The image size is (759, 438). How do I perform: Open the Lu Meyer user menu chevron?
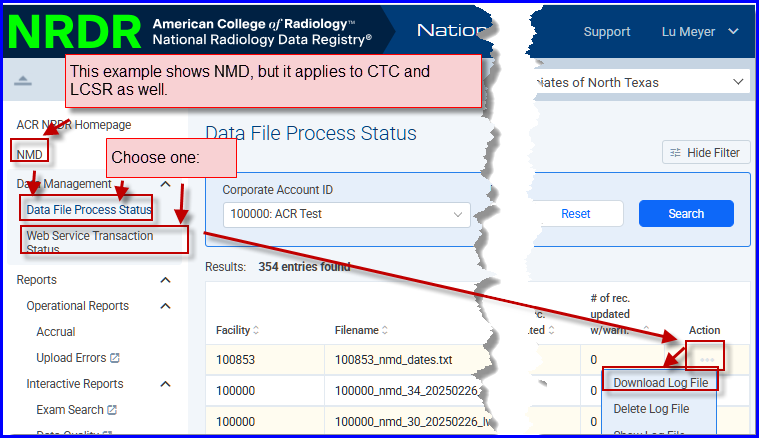[733, 31]
